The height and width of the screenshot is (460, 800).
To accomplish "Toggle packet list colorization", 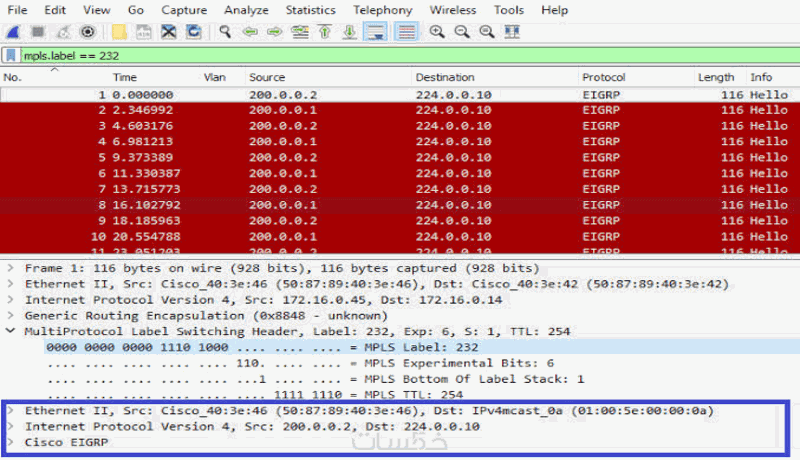I will point(406,32).
